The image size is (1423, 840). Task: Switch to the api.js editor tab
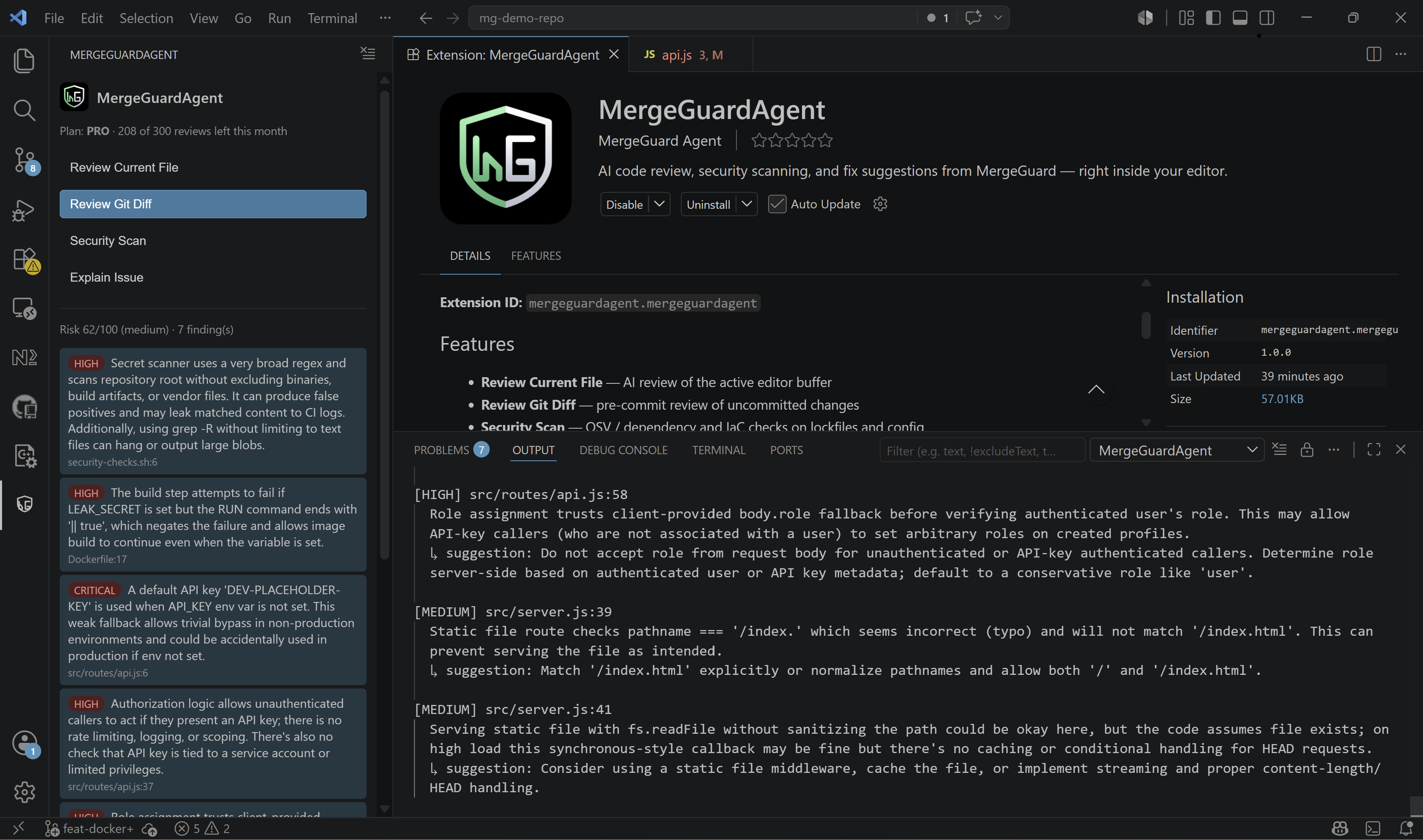click(x=691, y=54)
